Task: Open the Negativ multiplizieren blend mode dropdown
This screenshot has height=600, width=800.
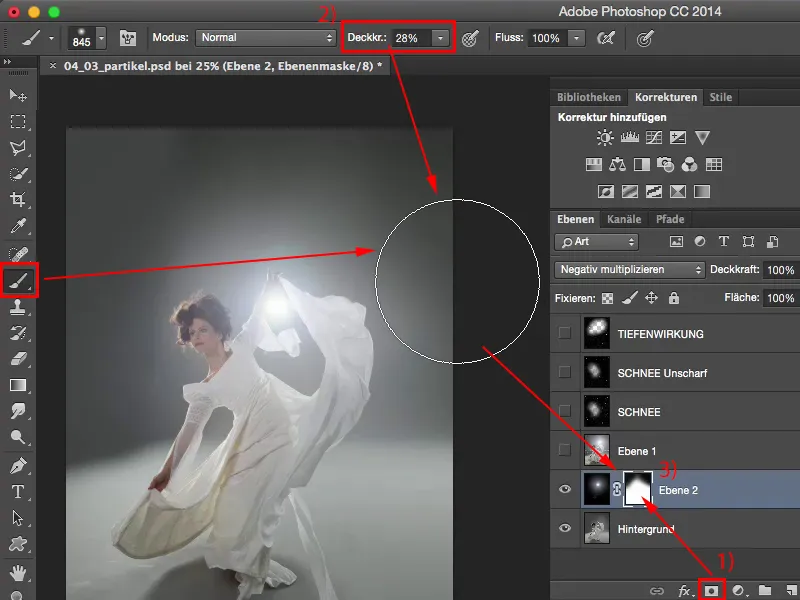Action: tap(629, 270)
